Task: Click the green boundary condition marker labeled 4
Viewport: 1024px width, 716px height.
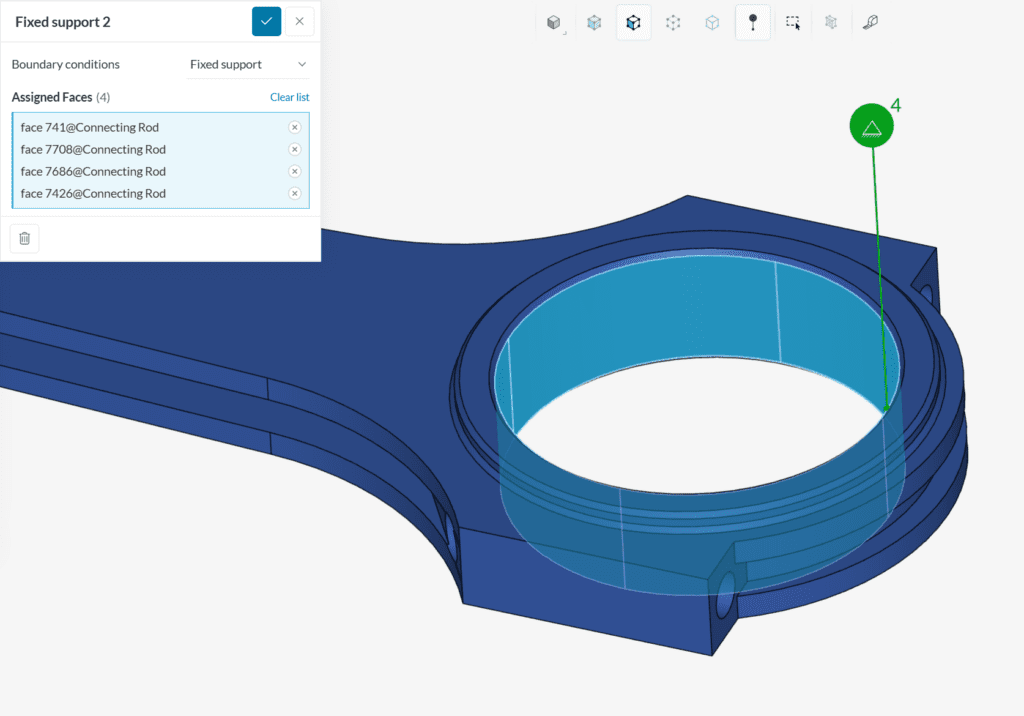Action: tap(871, 125)
